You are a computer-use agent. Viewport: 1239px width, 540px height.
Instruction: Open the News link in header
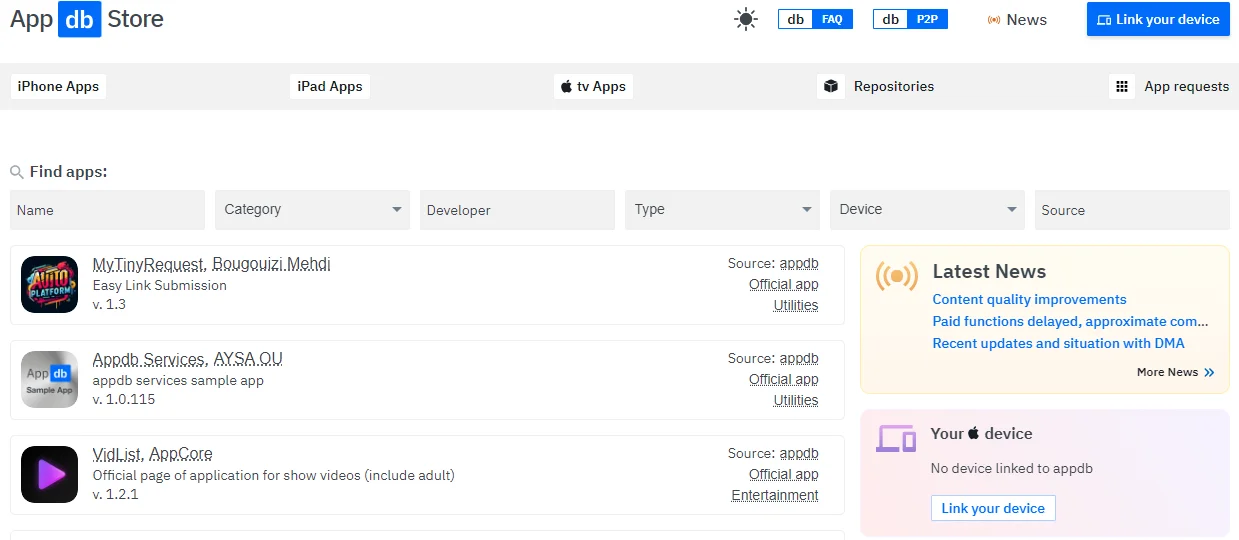tap(1017, 20)
